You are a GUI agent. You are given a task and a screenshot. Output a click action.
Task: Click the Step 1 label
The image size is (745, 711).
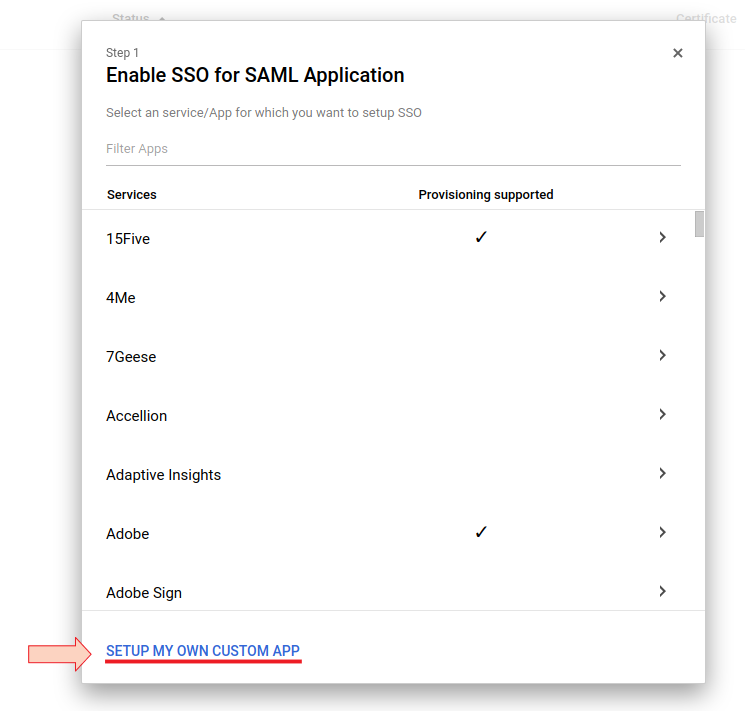click(122, 53)
